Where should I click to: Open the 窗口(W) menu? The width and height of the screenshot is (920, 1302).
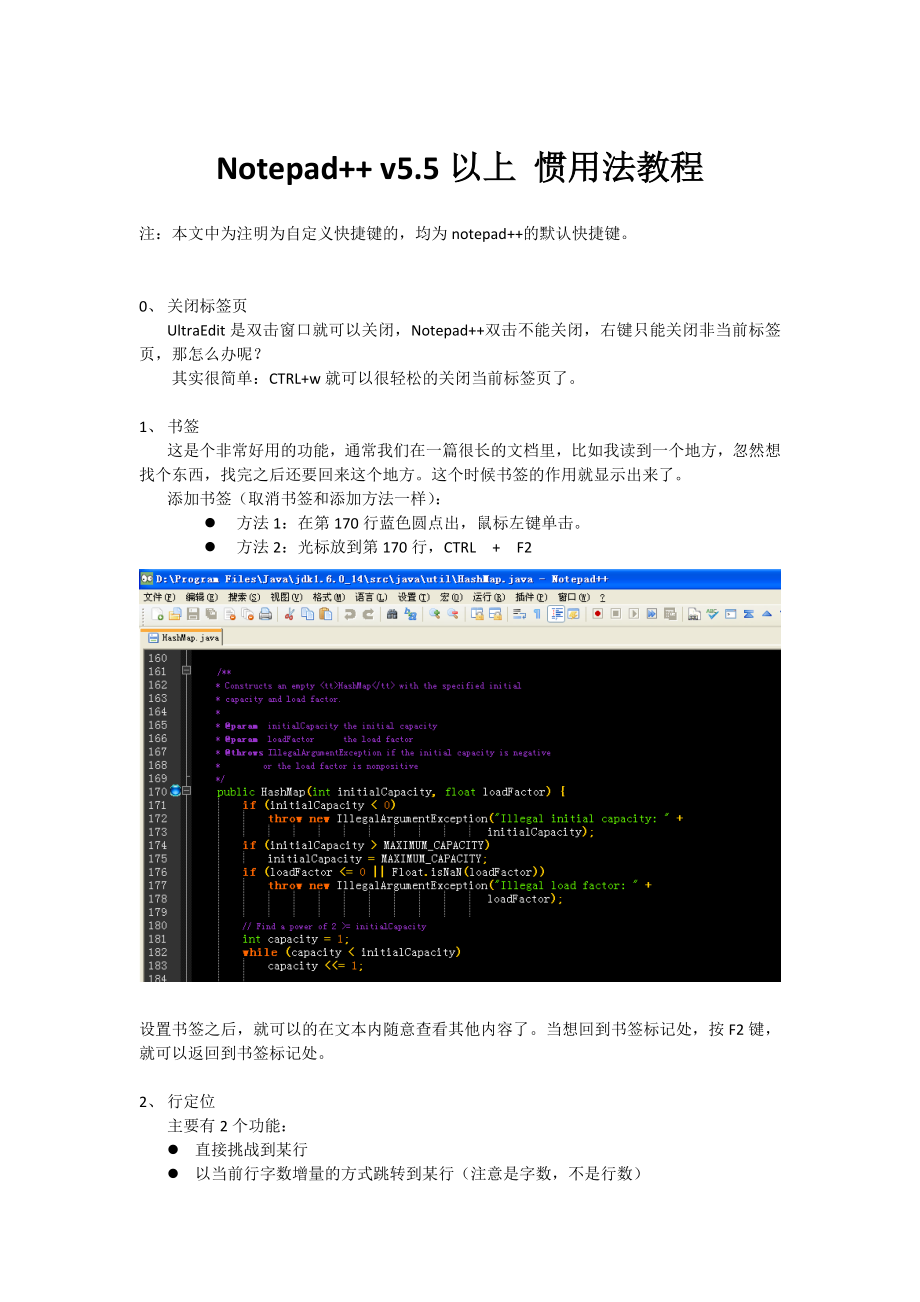574,597
